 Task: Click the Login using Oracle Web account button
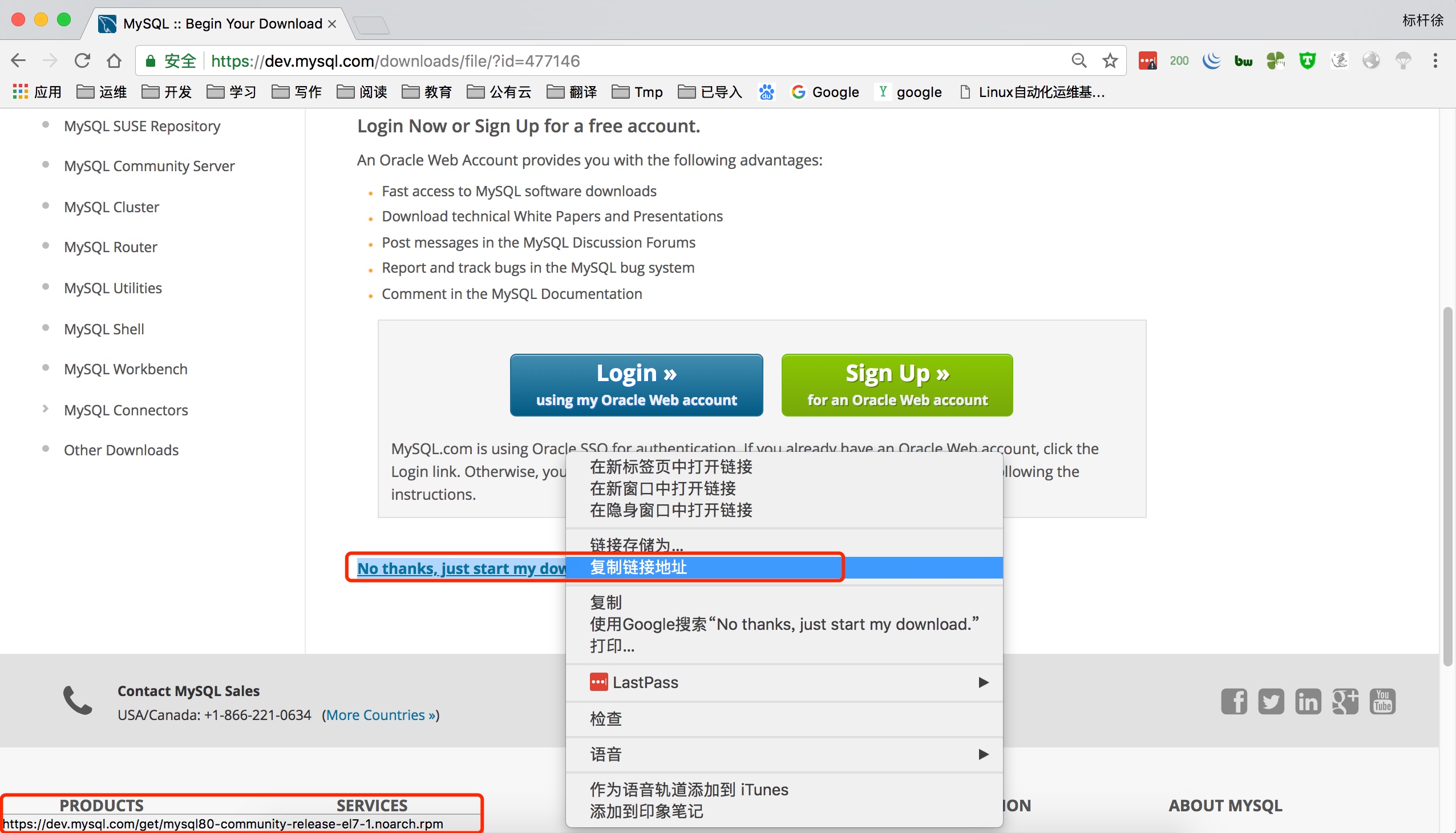[636, 385]
